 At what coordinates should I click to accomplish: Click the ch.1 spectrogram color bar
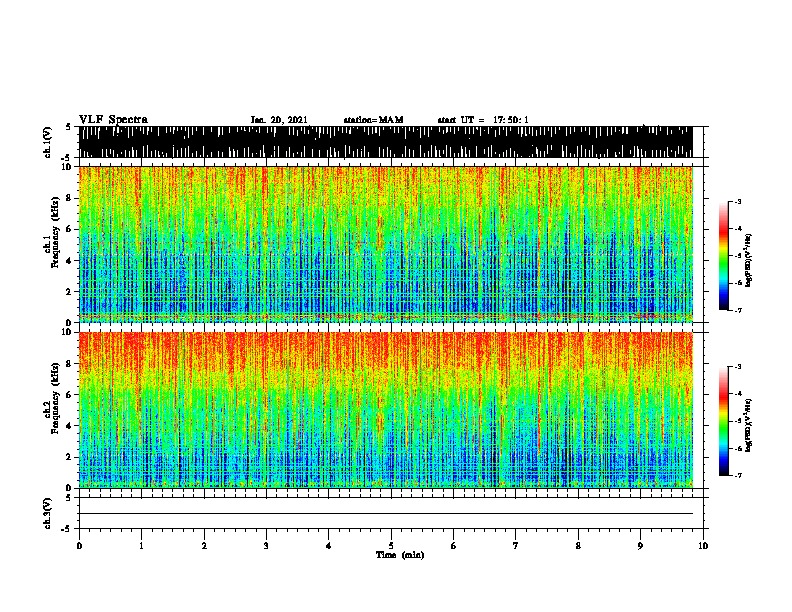pyautogui.click(x=723, y=256)
